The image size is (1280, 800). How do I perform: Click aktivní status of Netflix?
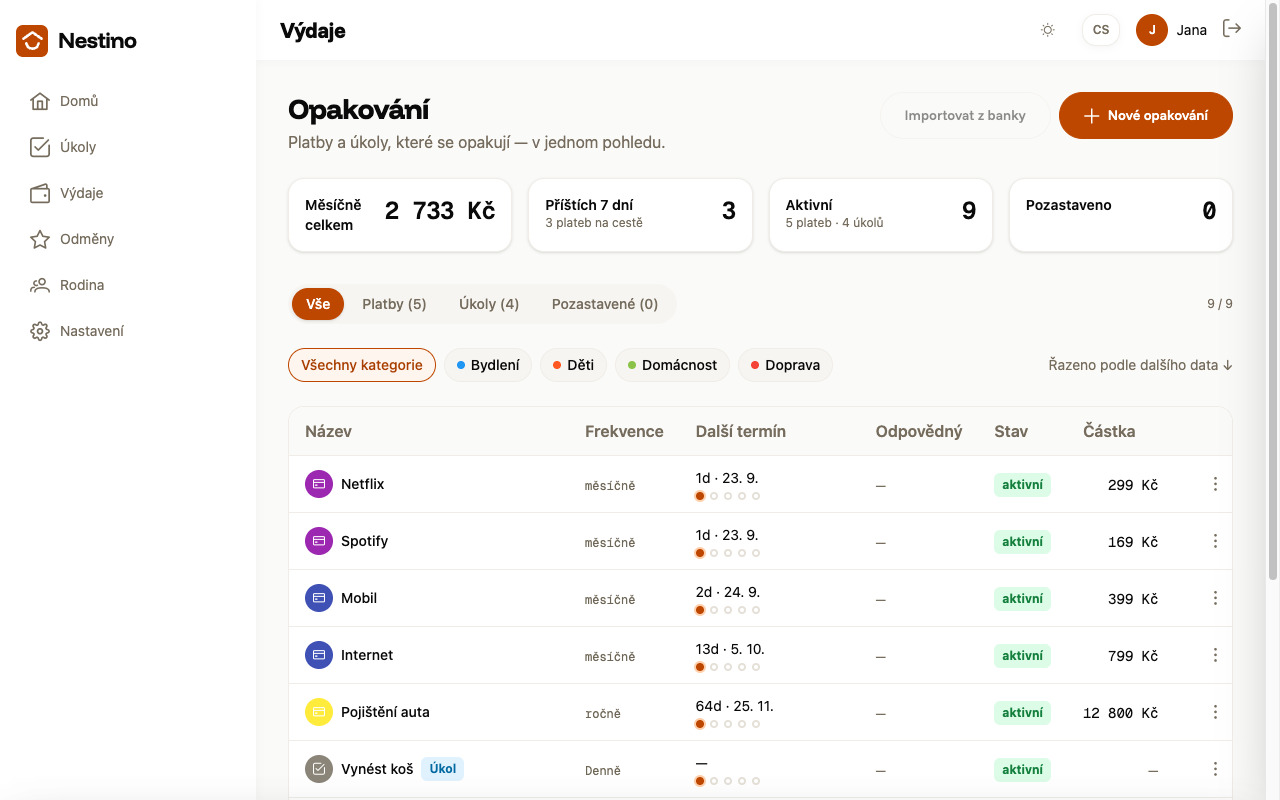pyautogui.click(x=1022, y=485)
